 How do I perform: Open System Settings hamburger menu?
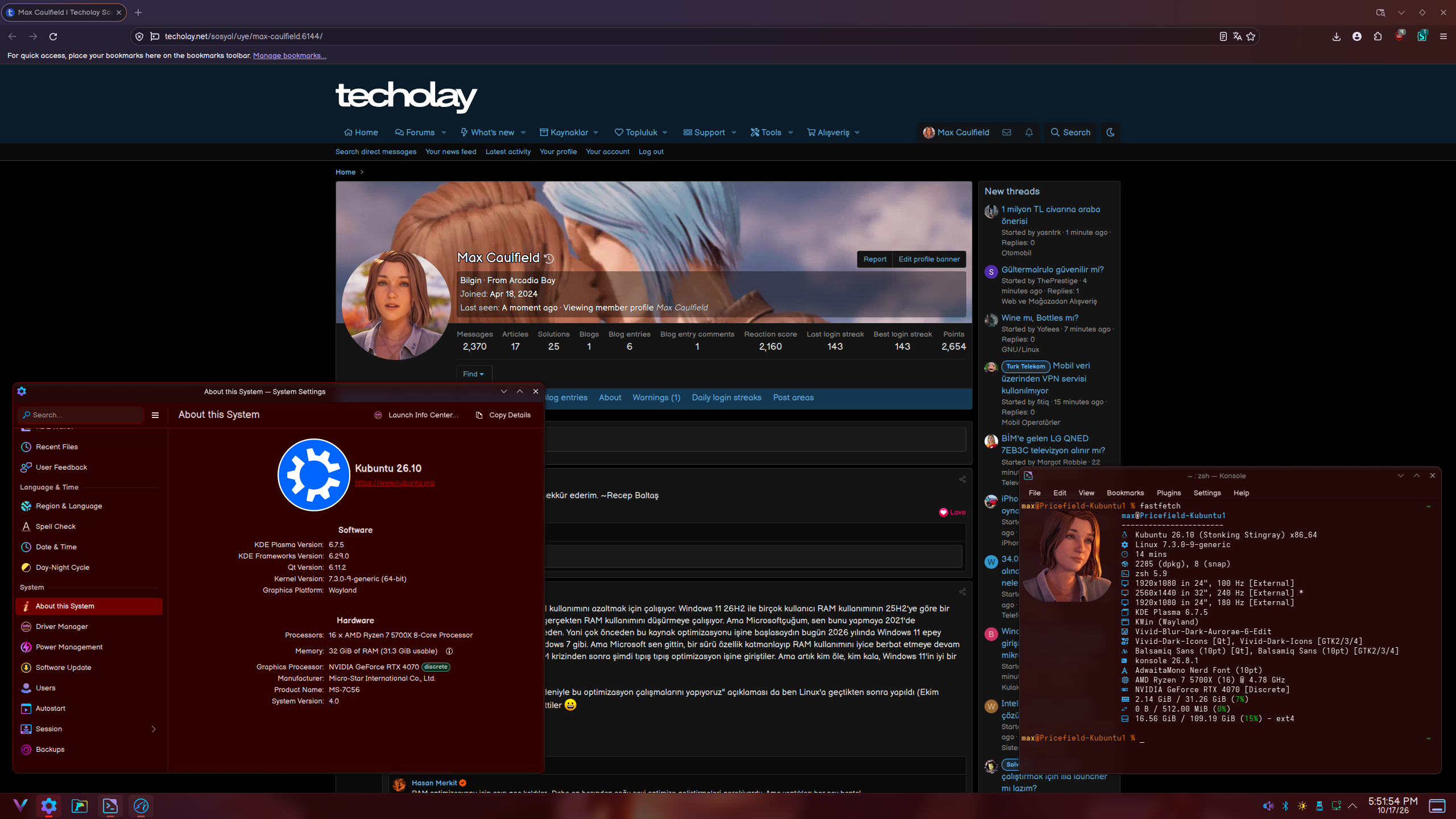coord(155,415)
